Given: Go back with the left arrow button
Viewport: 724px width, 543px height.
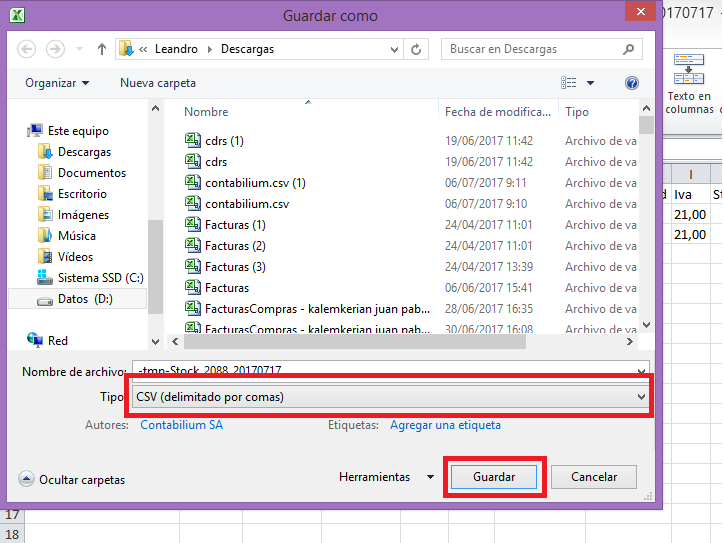Looking at the screenshot, I should click(x=27, y=49).
